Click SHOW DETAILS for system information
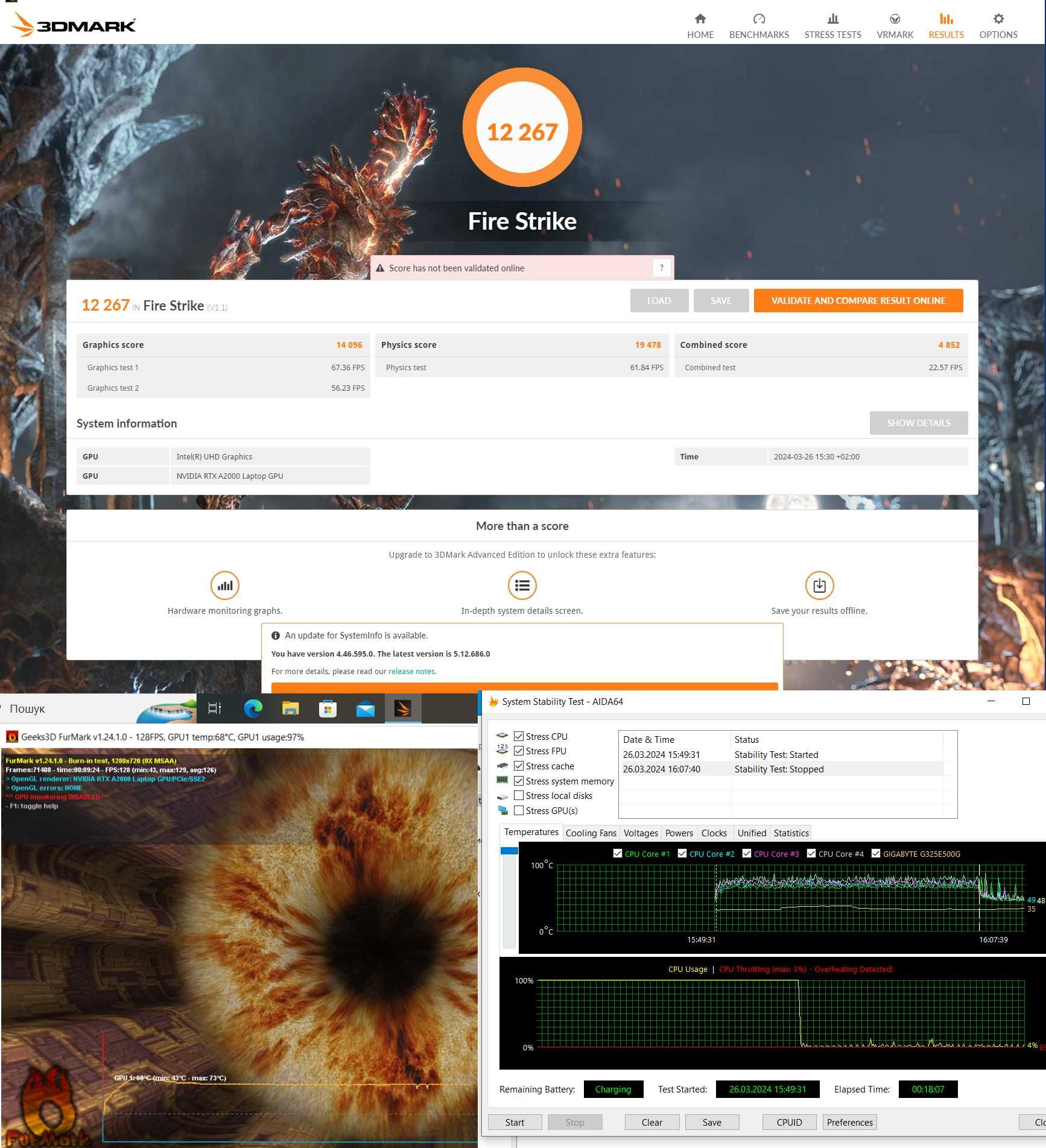The image size is (1046, 1148). pyautogui.click(x=918, y=423)
